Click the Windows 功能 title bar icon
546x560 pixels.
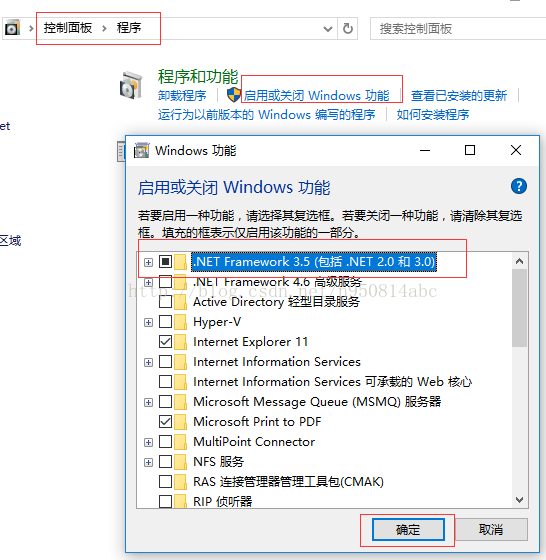tap(141, 150)
